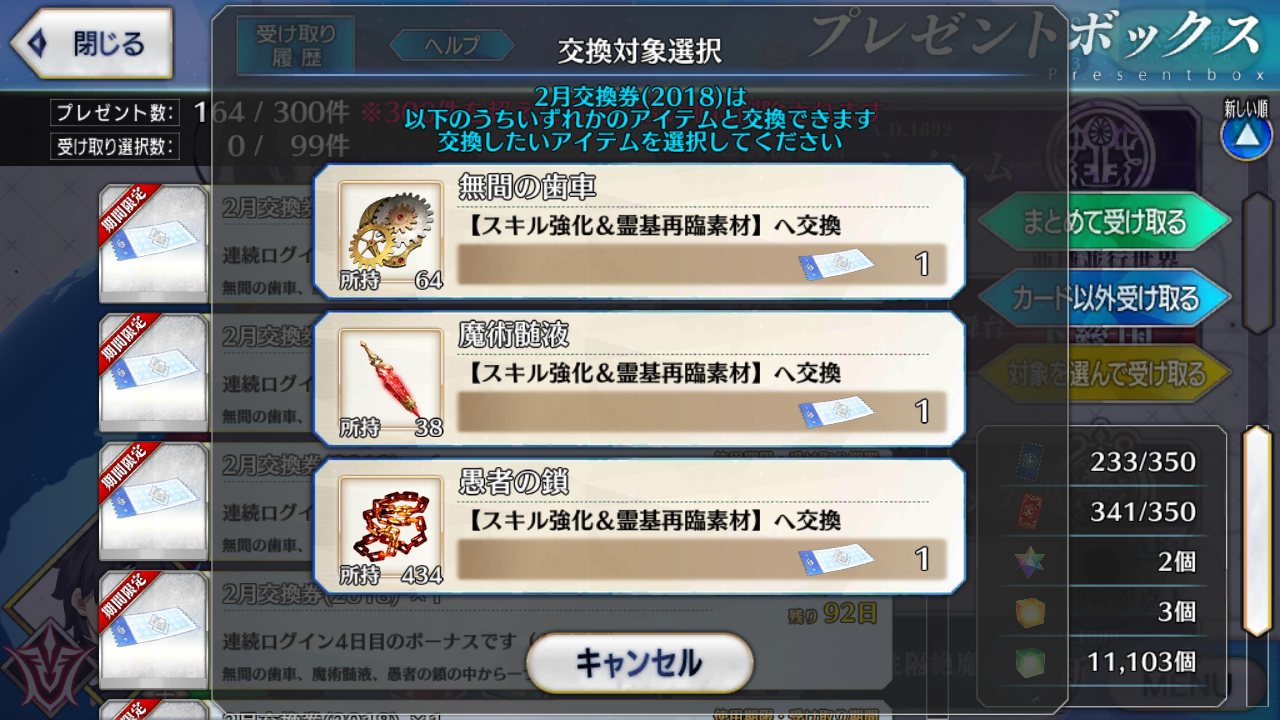The image size is (1280, 720).
Task: Click 対象を選んで受け取る yellow button
Action: tap(1104, 373)
